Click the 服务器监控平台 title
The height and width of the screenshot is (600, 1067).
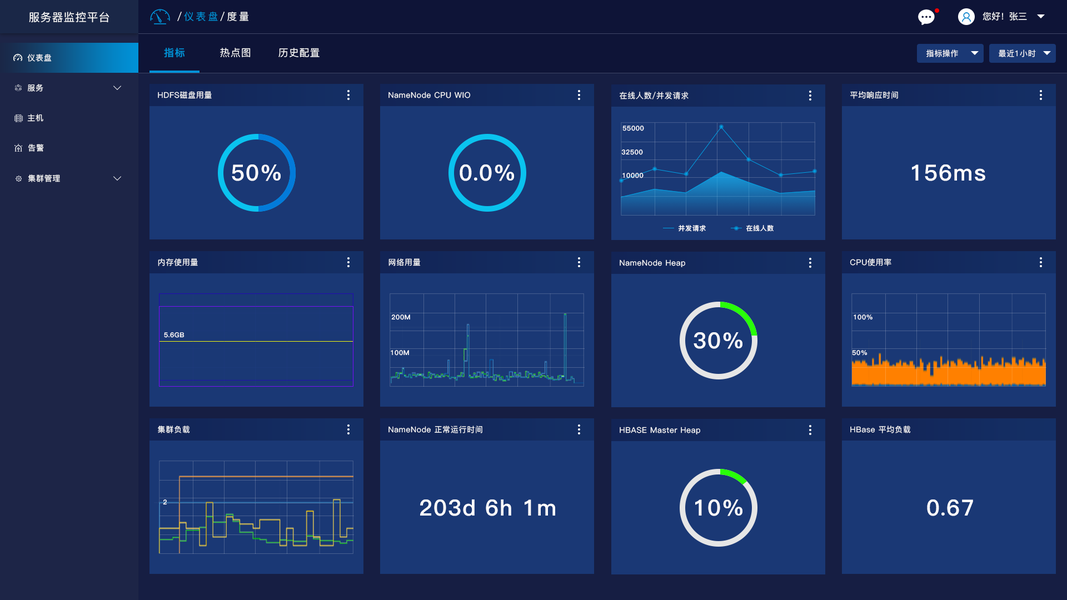pos(69,17)
